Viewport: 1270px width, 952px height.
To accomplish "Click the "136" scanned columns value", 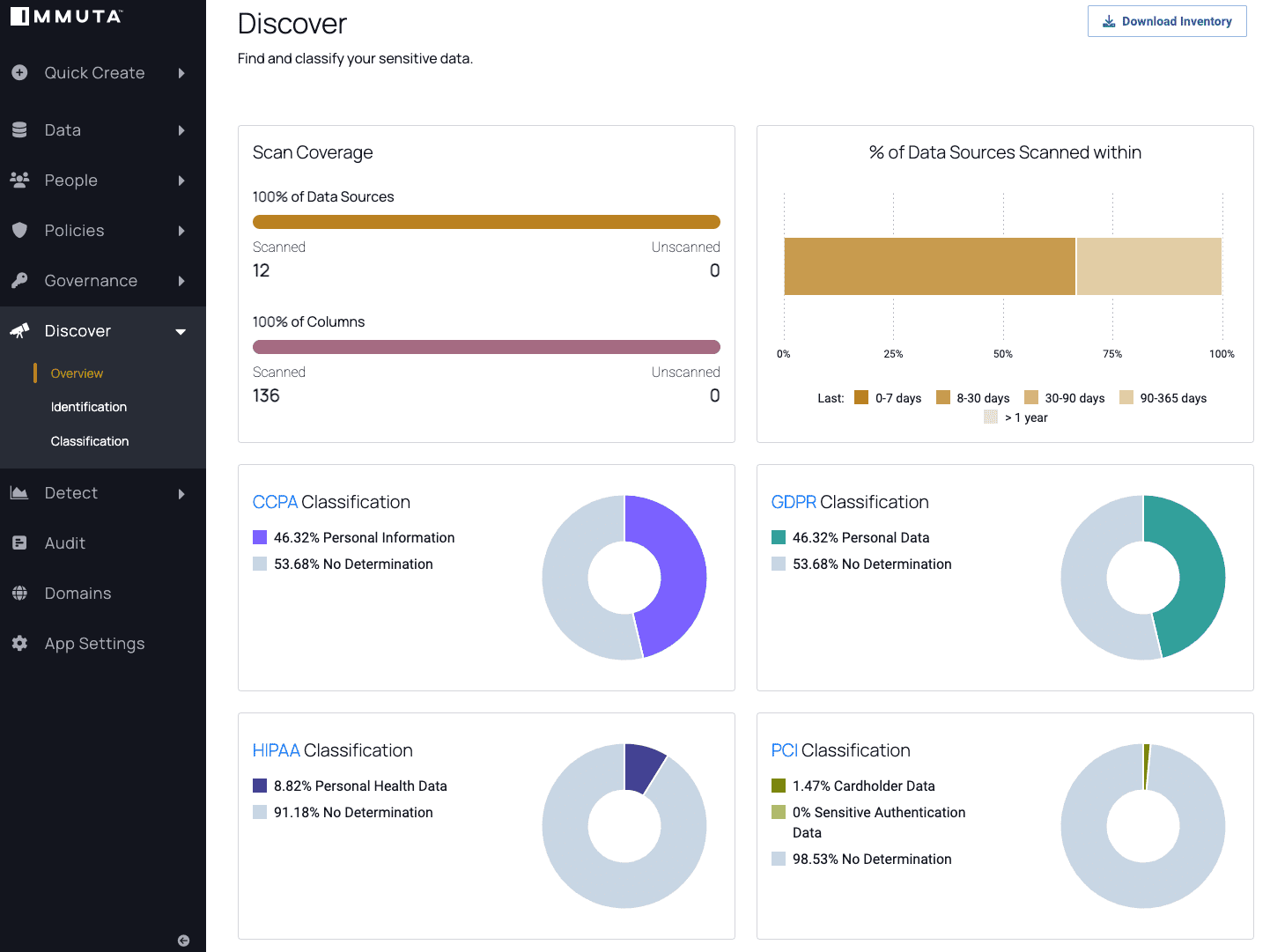I will (266, 395).
